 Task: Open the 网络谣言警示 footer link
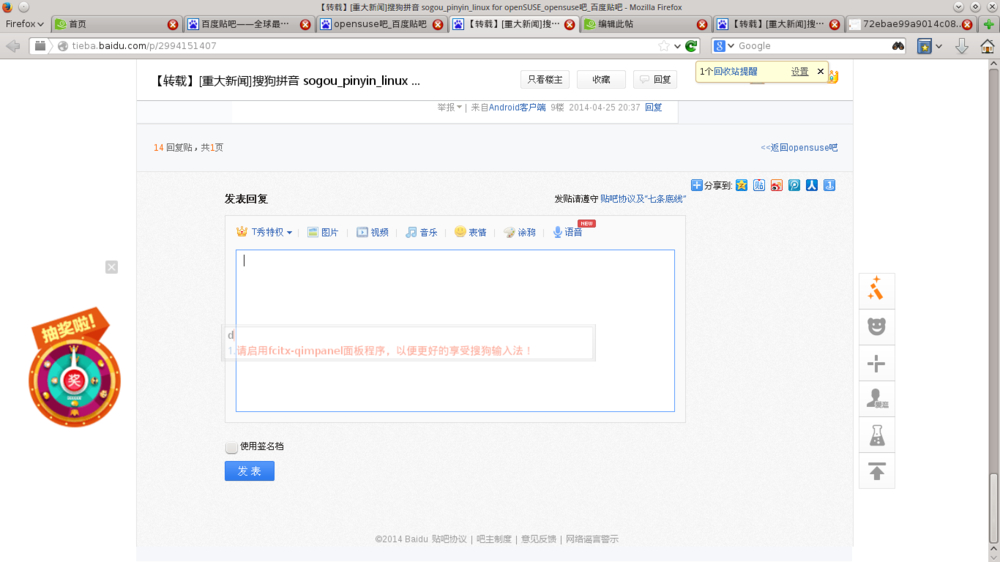592,539
